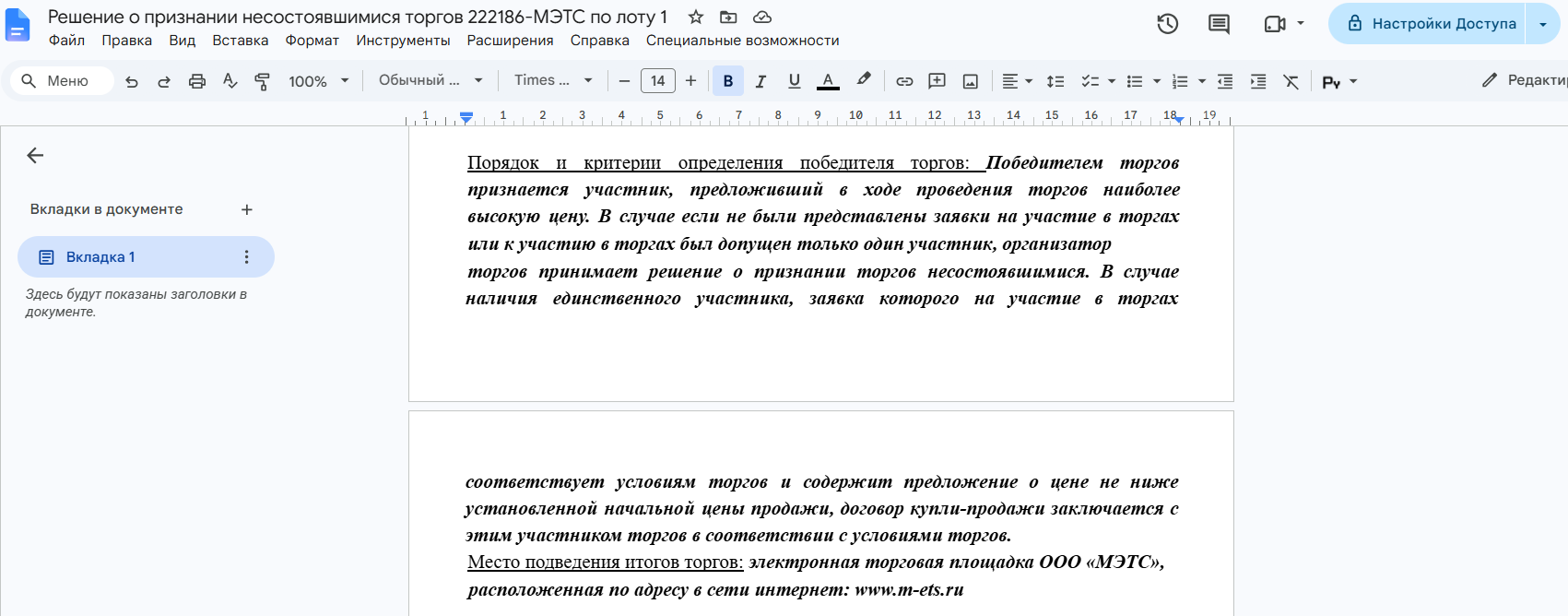
Task: Insert a numbered list
Action: (x=1180, y=81)
